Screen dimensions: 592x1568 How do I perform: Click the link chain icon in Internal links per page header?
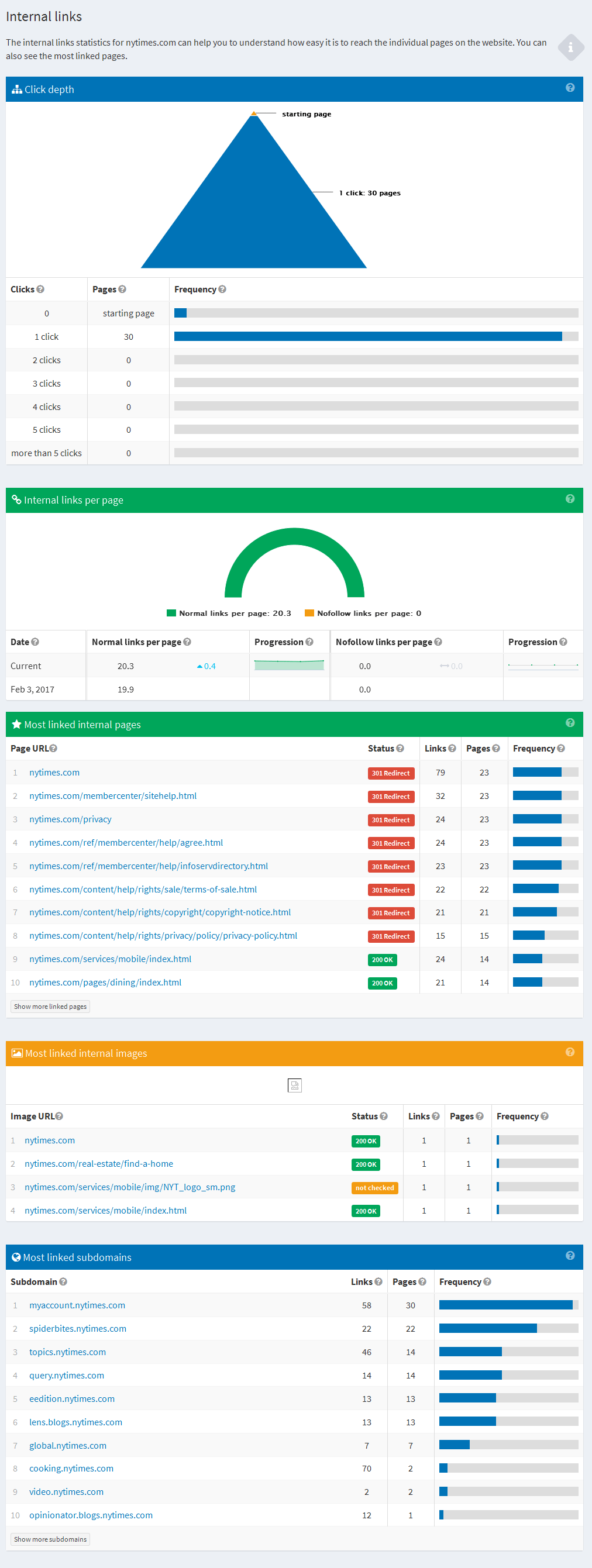pyautogui.click(x=16, y=499)
